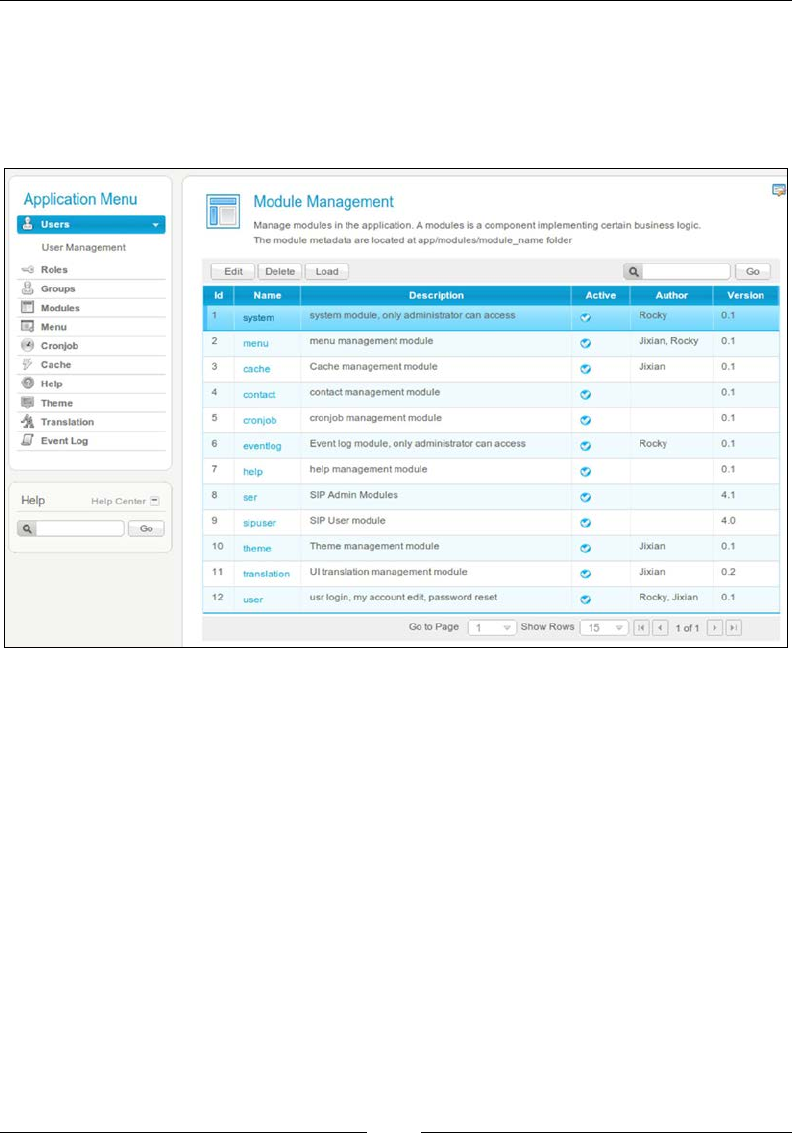Toggle Active check for cache module
The width and height of the screenshot is (792, 1142).
(586, 369)
